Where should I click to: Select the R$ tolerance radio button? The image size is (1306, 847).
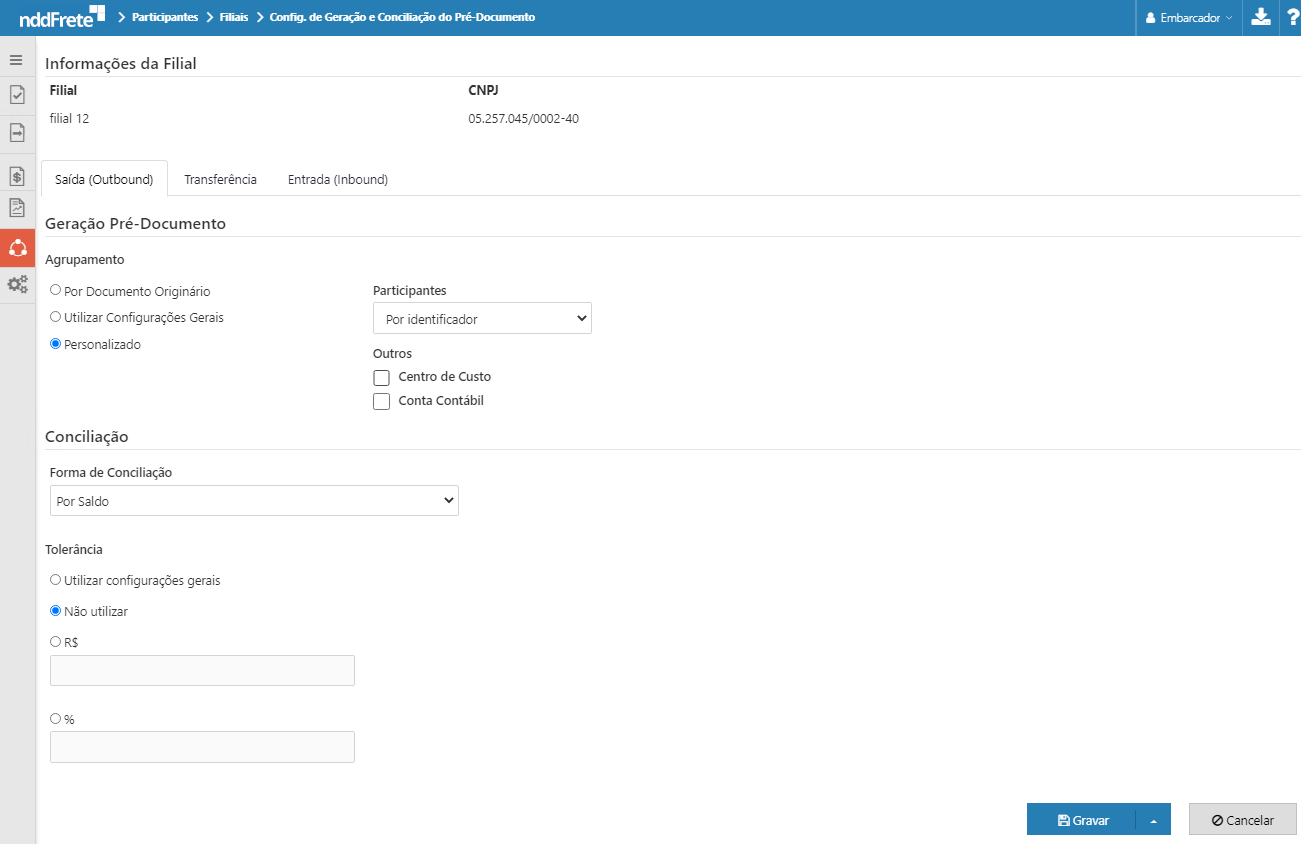click(x=56, y=642)
